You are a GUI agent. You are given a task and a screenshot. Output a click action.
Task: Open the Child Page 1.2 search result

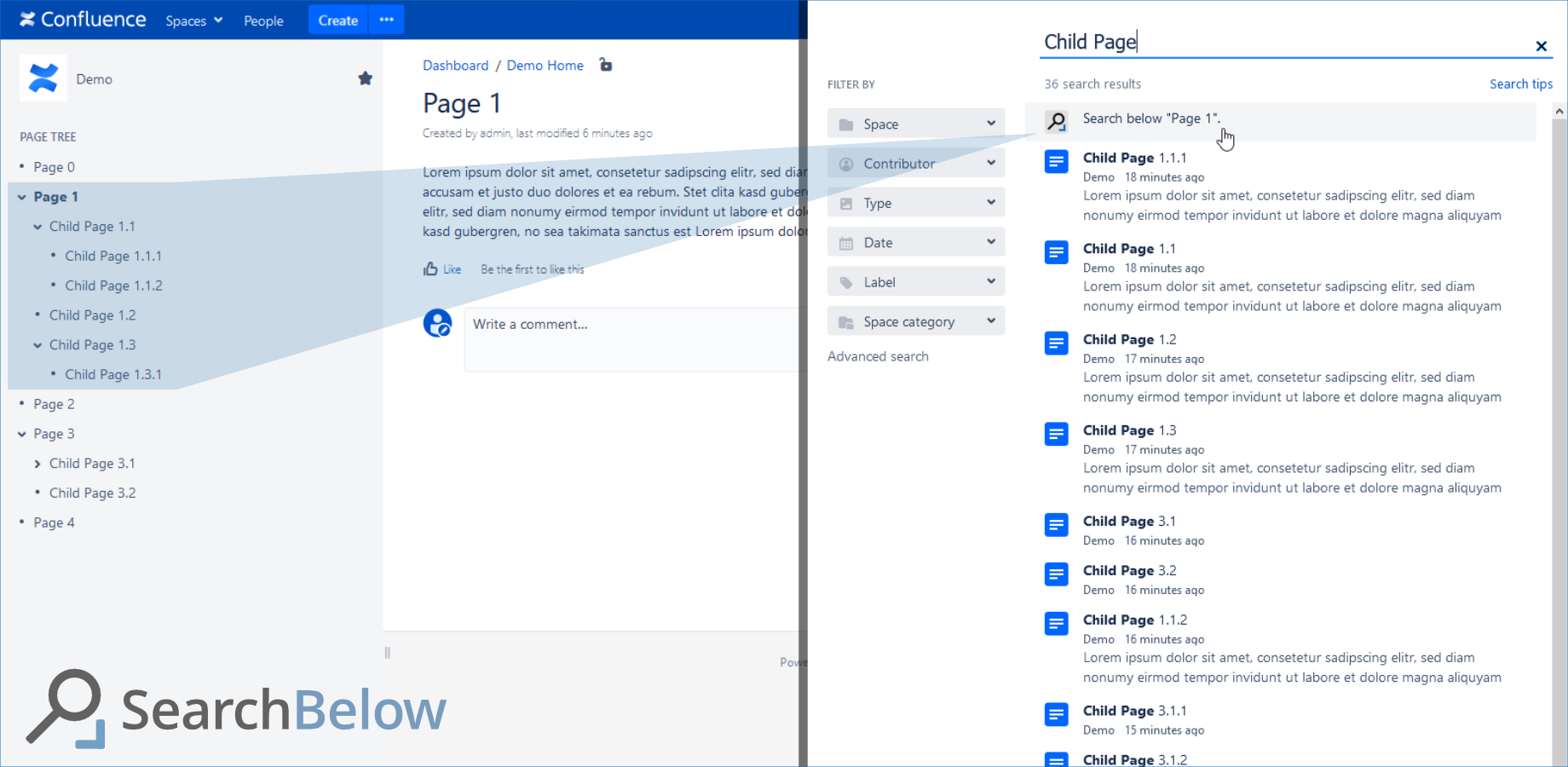click(x=1129, y=339)
